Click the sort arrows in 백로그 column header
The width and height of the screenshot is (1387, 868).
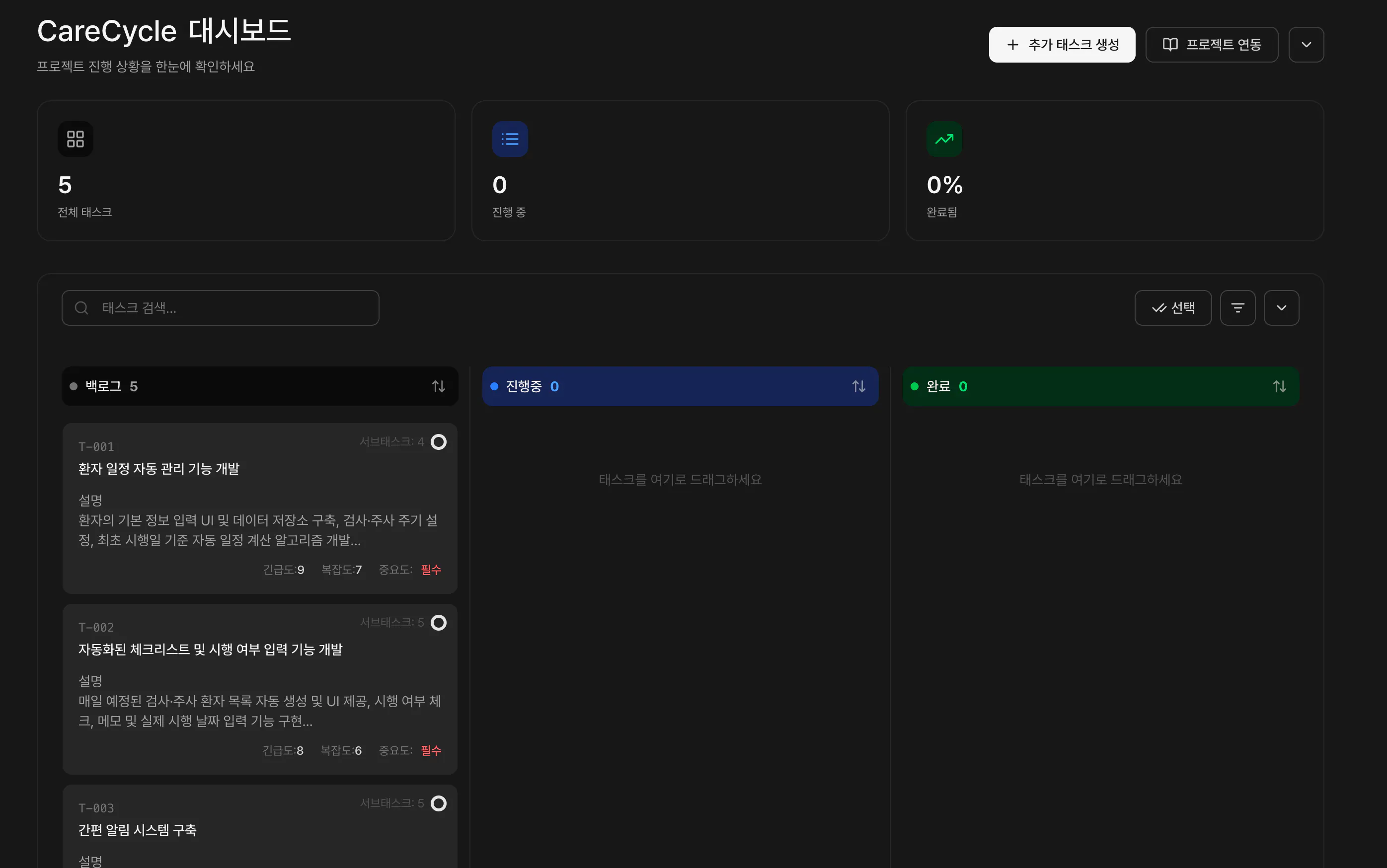[438, 386]
